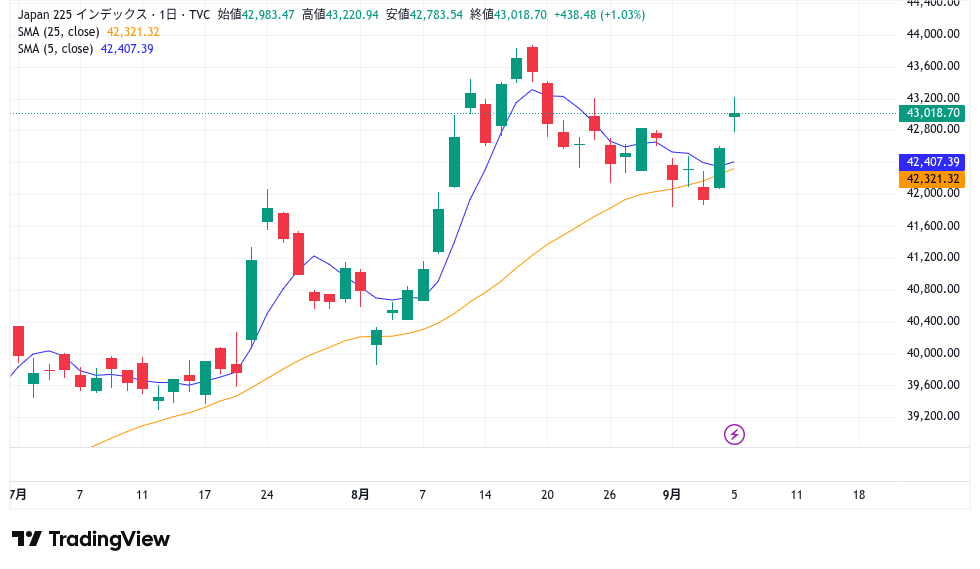Viewport: 980px width, 569px height.
Task: Click the purple lightning bolt icon
Action: coord(735,434)
